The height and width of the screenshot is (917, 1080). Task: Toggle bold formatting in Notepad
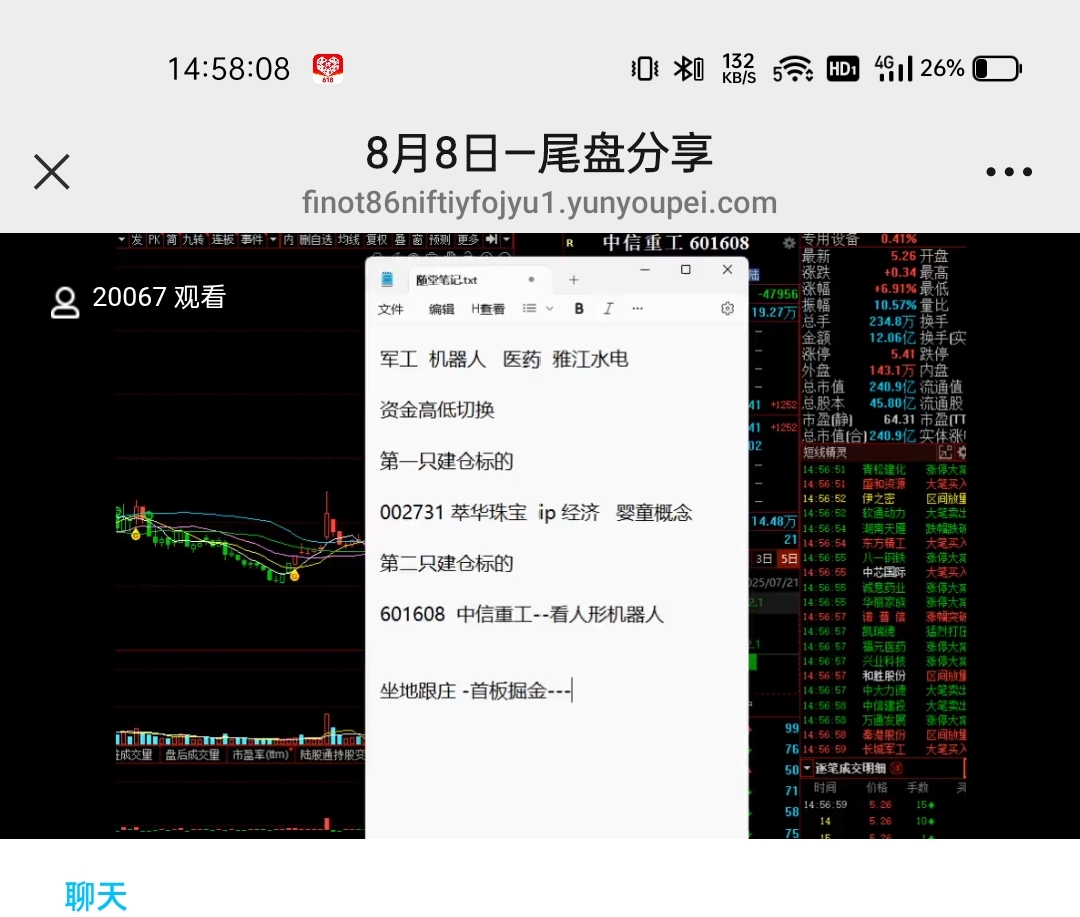click(x=579, y=309)
